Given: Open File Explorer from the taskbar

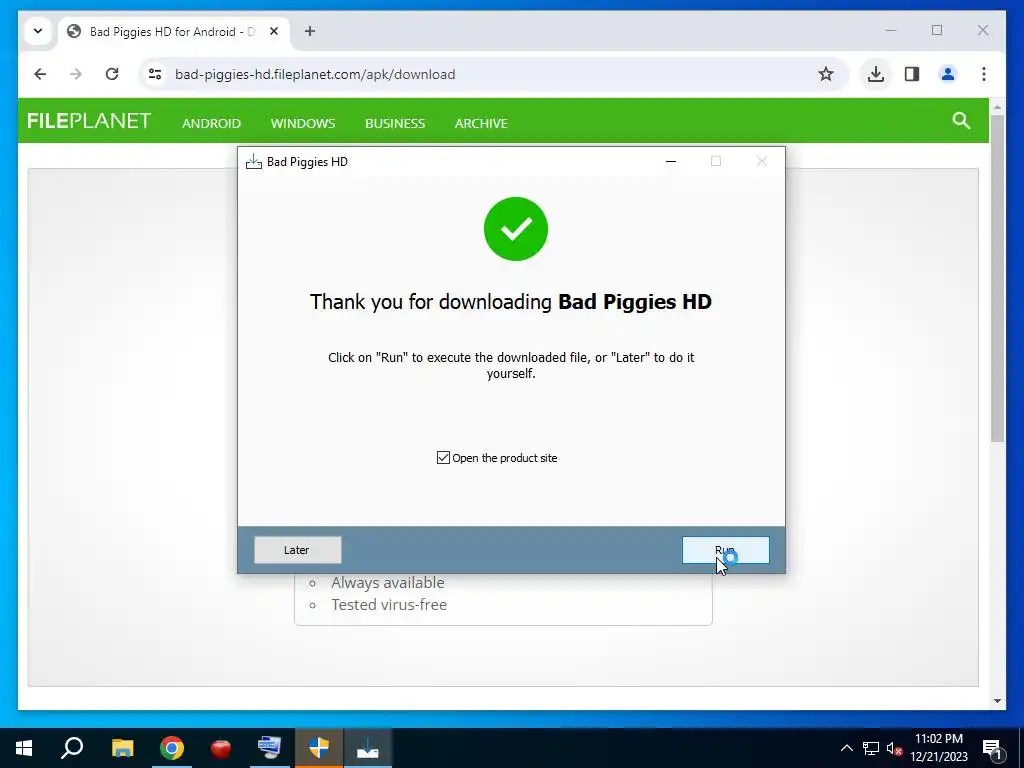Looking at the screenshot, I should 122,748.
